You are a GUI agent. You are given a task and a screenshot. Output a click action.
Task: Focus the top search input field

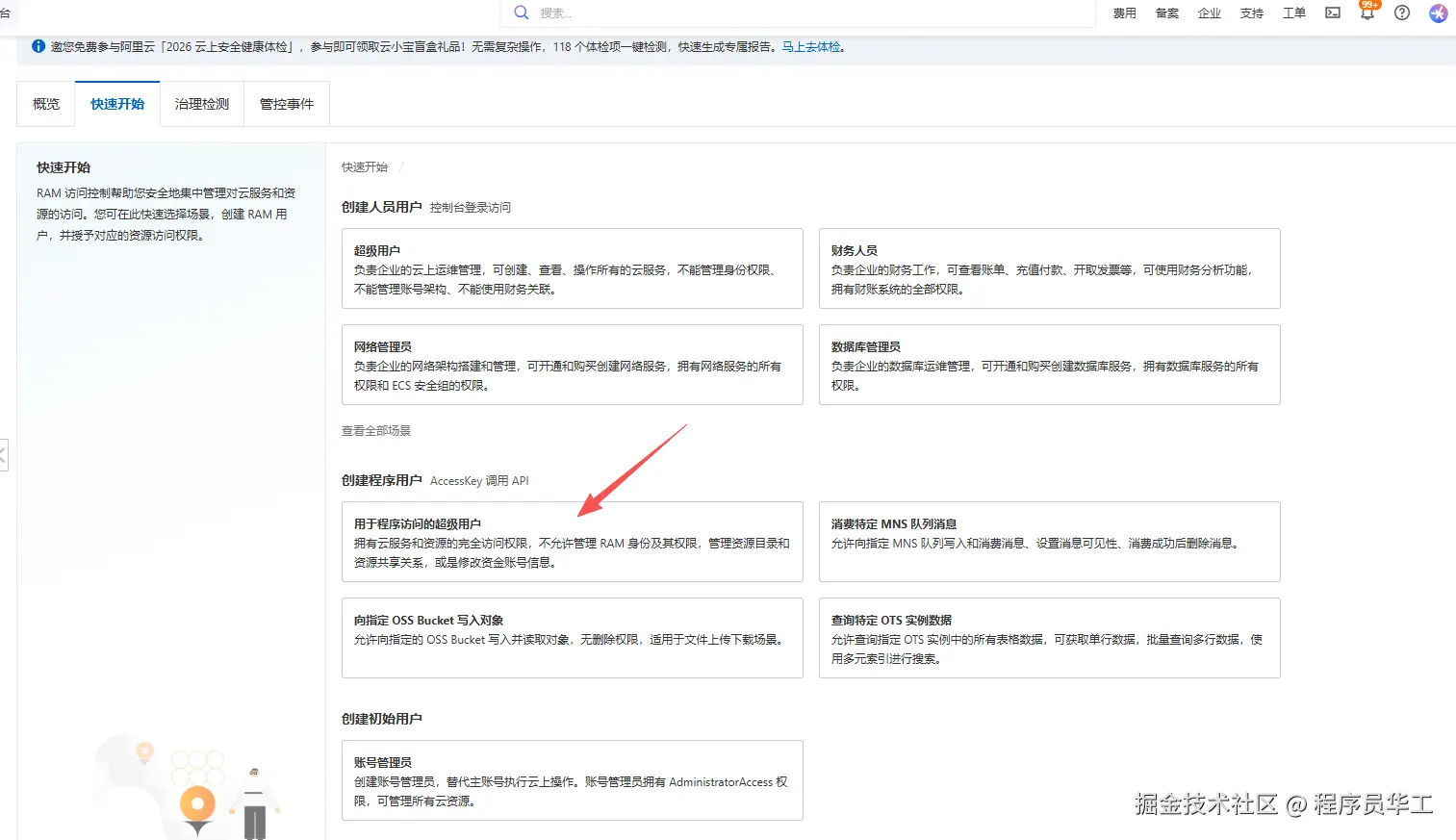797,13
